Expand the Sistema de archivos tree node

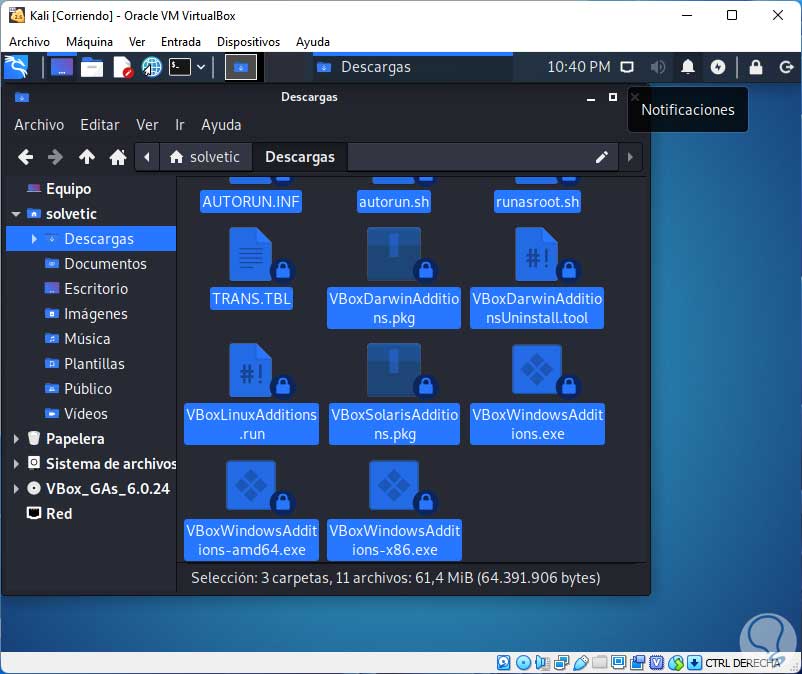click(x=16, y=464)
